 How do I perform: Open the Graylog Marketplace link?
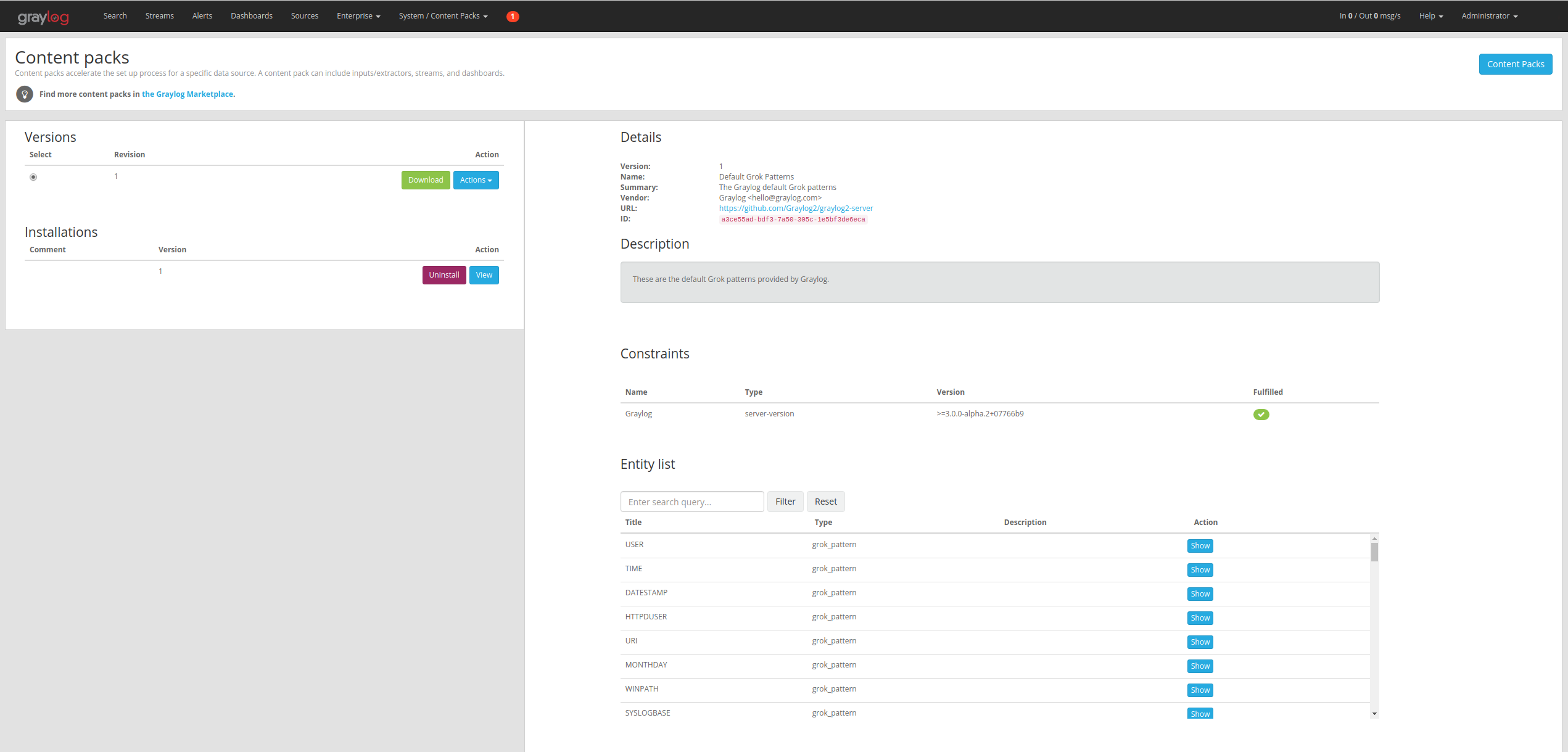click(x=188, y=94)
